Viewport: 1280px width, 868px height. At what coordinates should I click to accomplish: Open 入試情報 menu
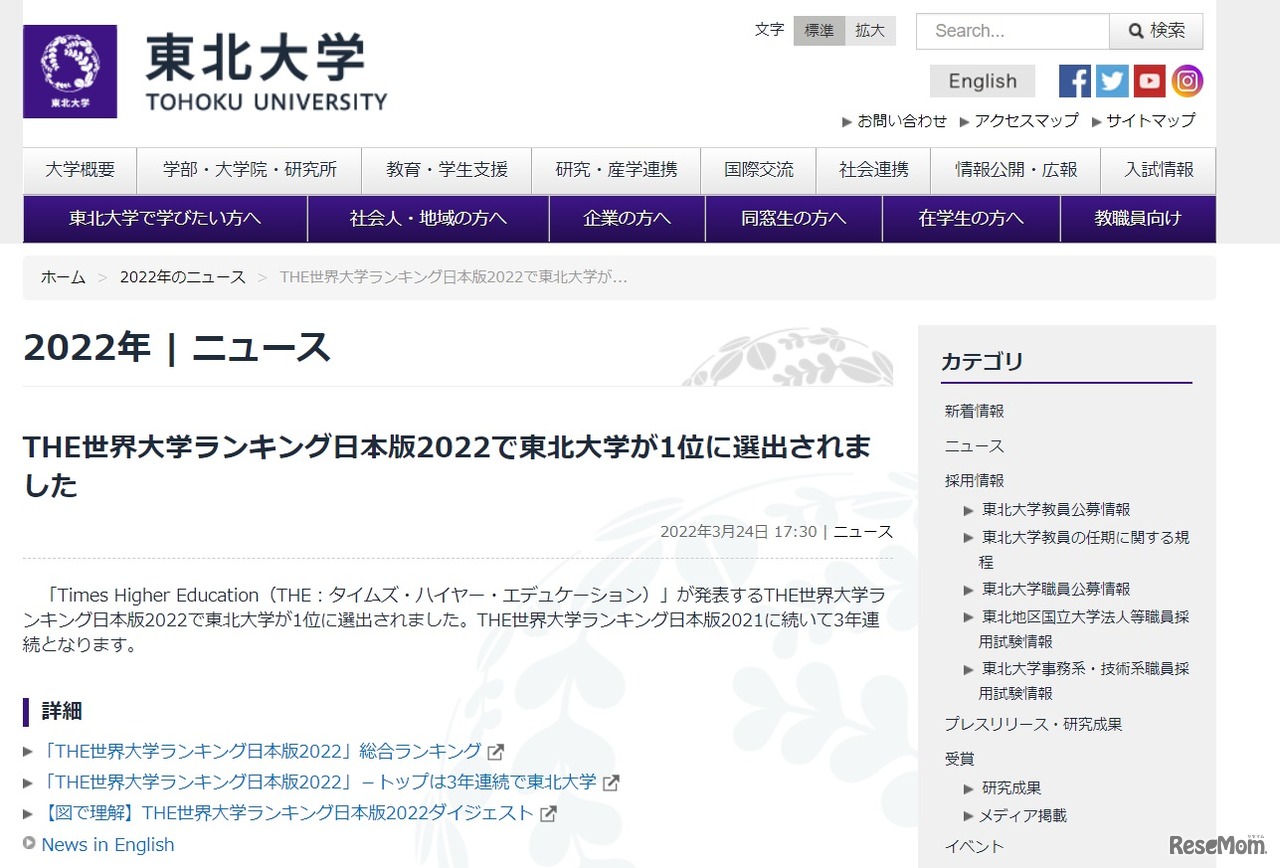pos(1159,170)
